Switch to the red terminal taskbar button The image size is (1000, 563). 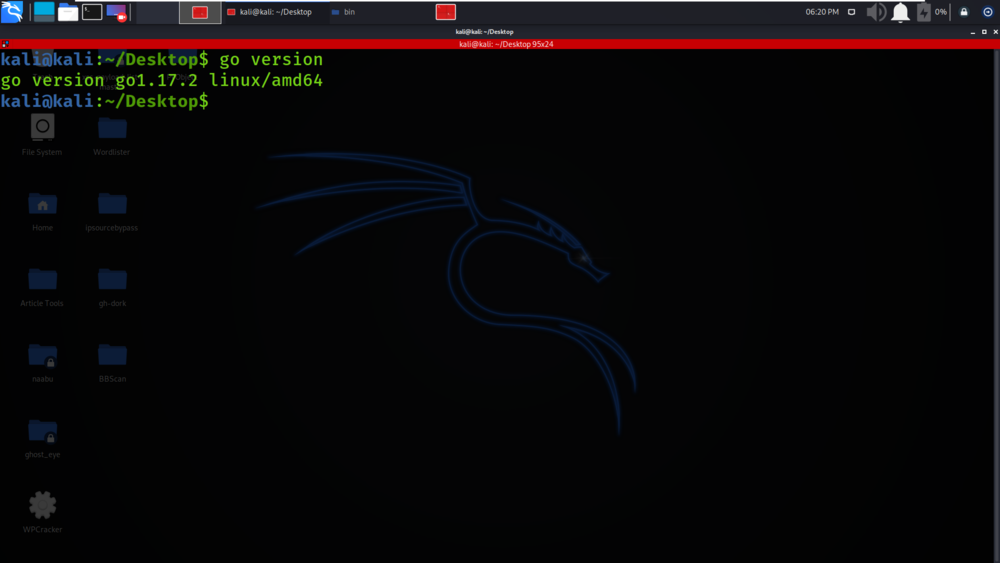click(200, 12)
